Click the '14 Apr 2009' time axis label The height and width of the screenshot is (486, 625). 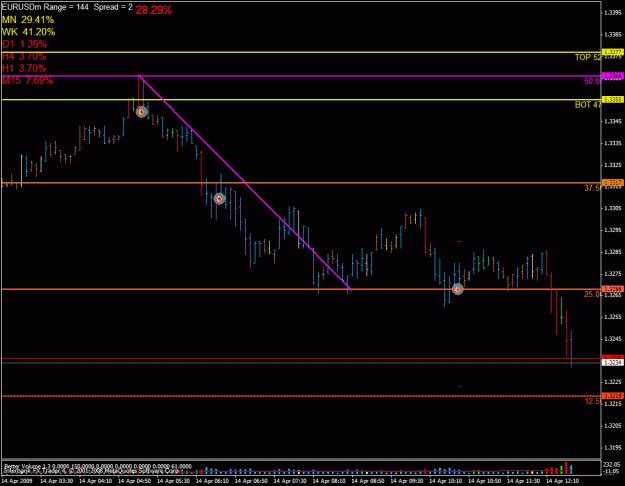17,481
